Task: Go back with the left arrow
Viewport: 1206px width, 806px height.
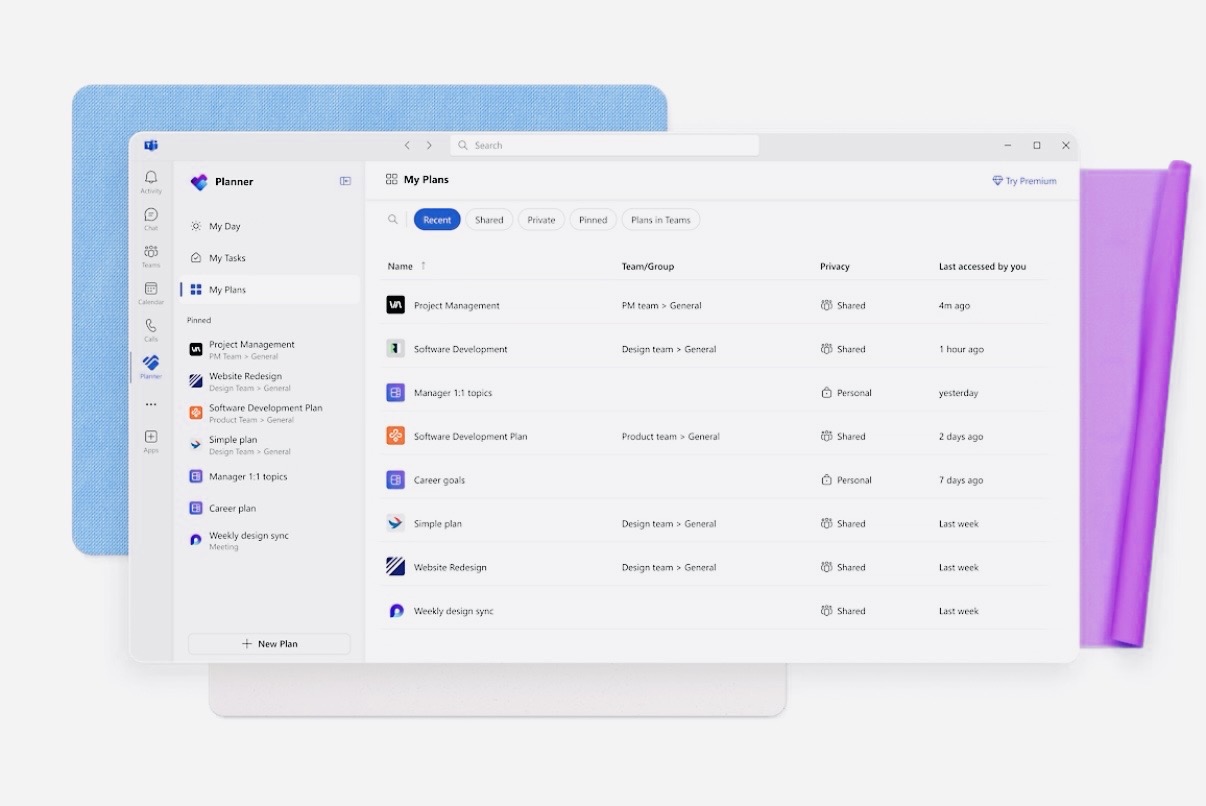Action: click(407, 145)
